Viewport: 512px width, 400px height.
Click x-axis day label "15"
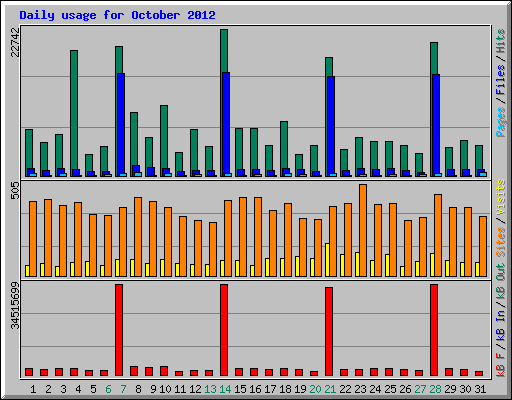click(240, 389)
